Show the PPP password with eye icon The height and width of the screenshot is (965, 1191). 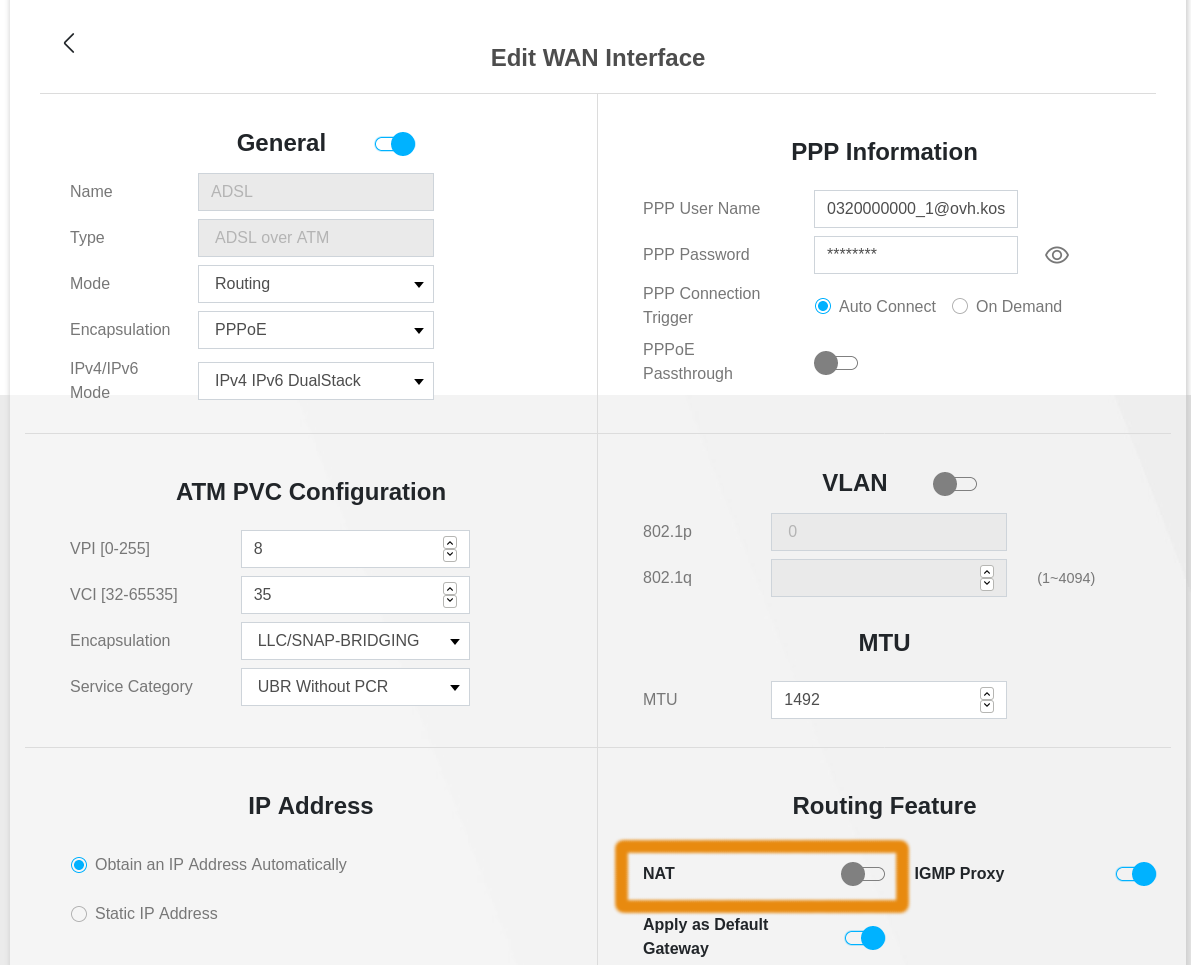click(x=1056, y=255)
